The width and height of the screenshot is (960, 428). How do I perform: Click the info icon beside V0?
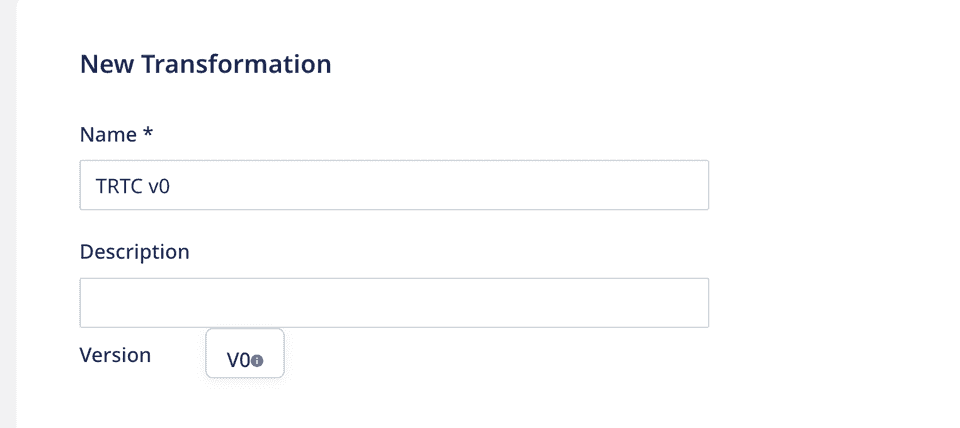click(x=257, y=361)
